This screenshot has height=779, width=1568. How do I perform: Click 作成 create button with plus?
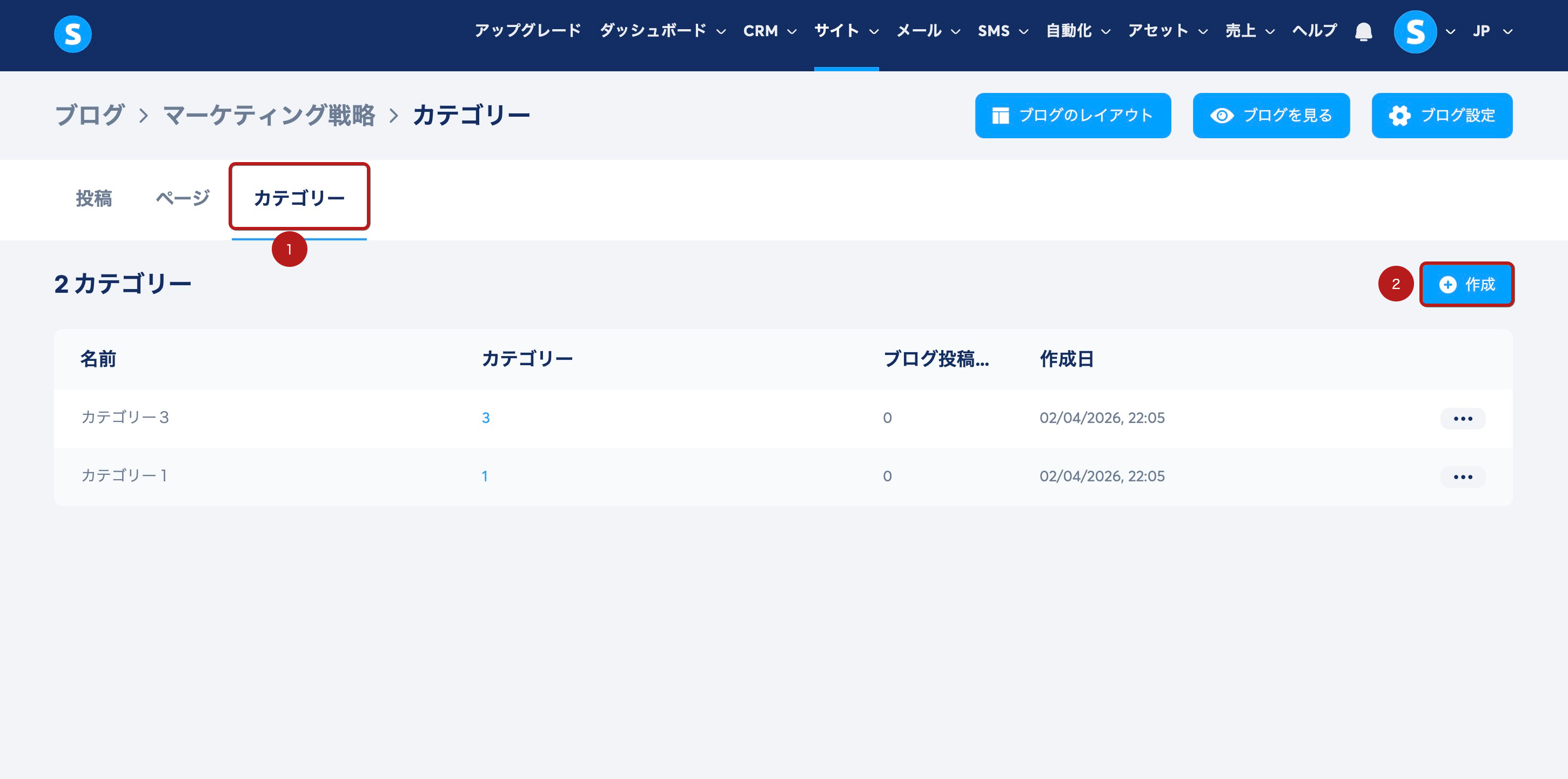(x=1466, y=284)
